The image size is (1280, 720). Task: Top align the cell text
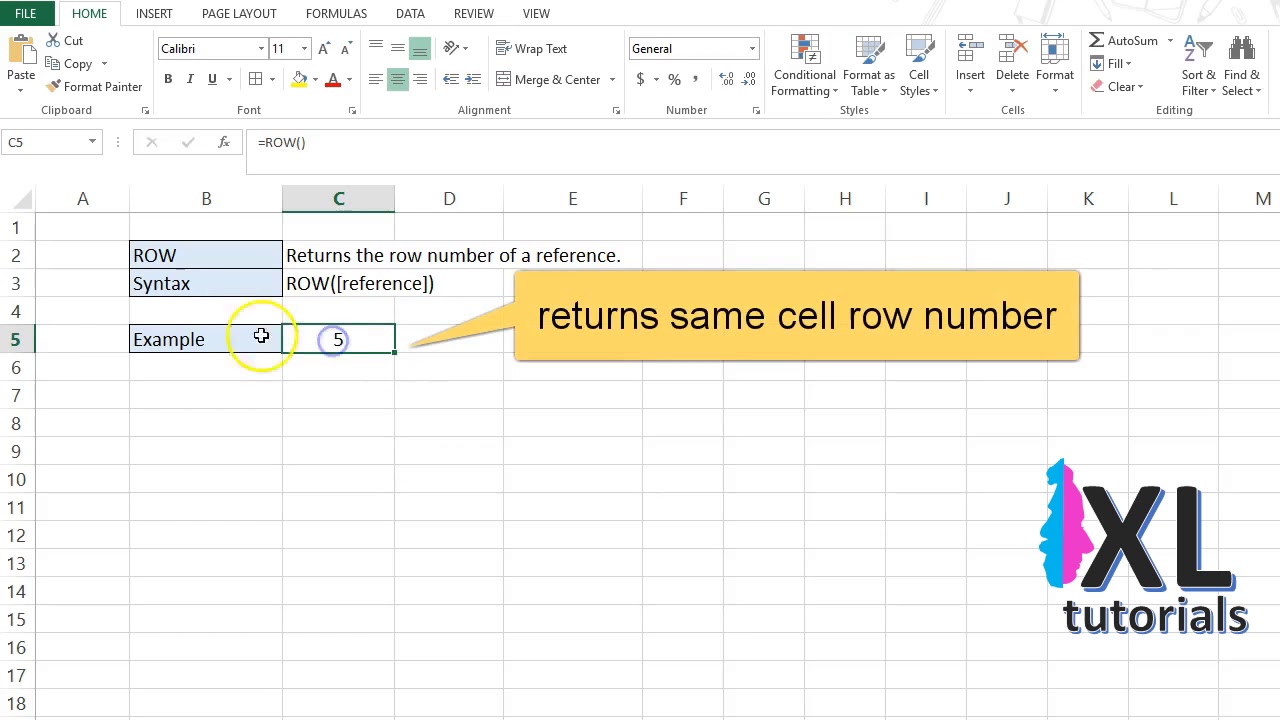[x=376, y=48]
